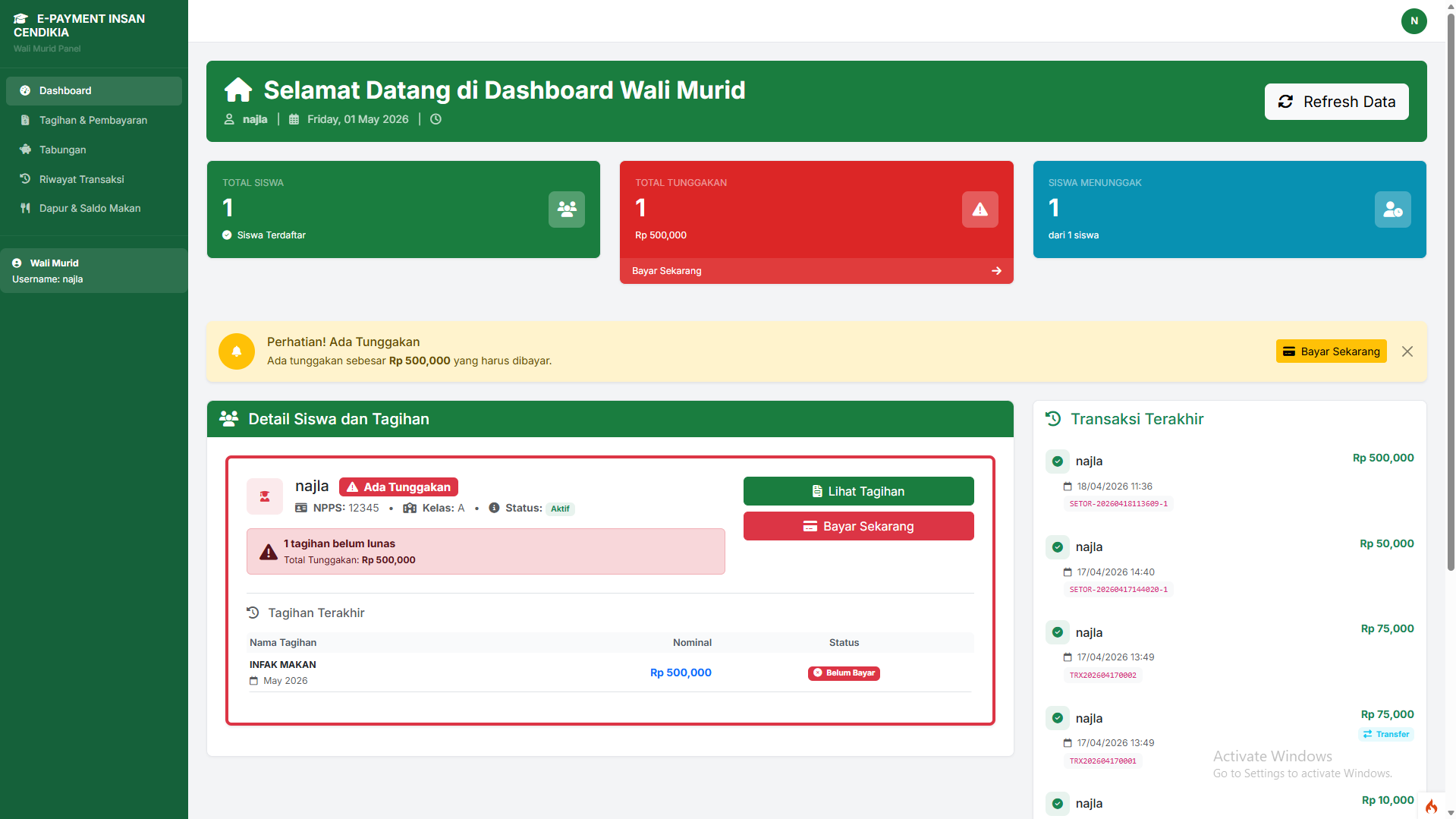The height and width of the screenshot is (819, 1456).
Task: Click the Nama Tagihan column header
Action: [x=283, y=643]
